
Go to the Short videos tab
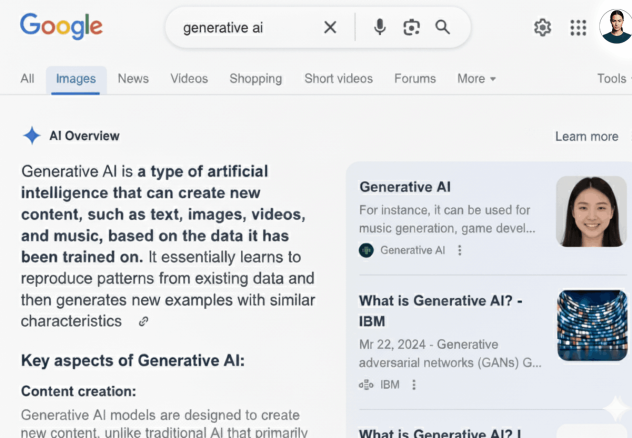point(338,79)
